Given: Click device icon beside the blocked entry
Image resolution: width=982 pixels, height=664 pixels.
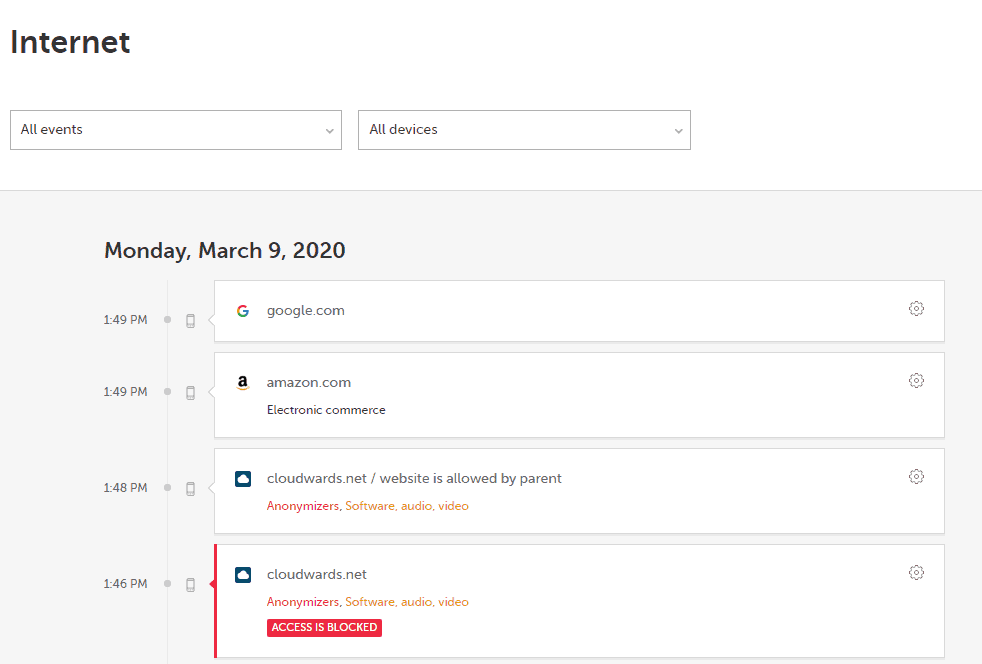Looking at the screenshot, I should pyautogui.click(x=190, y=584).
